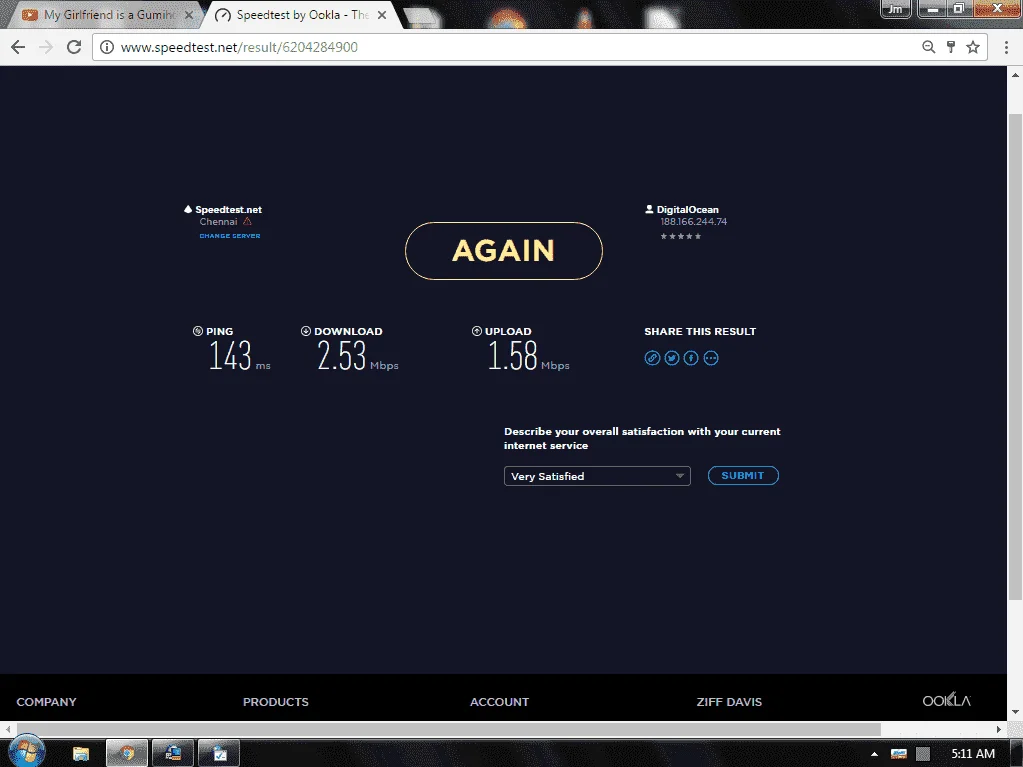
Task: Share the result on Twitter
Action: 671,358
